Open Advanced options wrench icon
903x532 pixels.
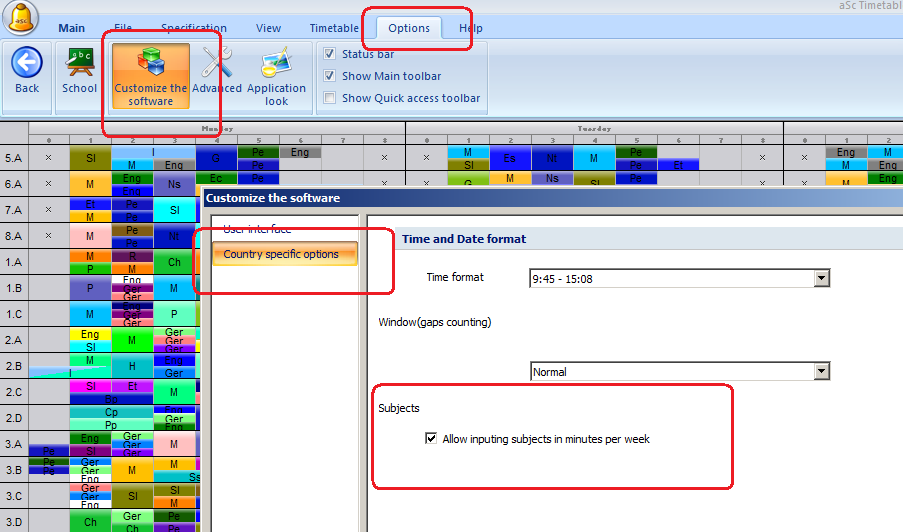(217, 64)
